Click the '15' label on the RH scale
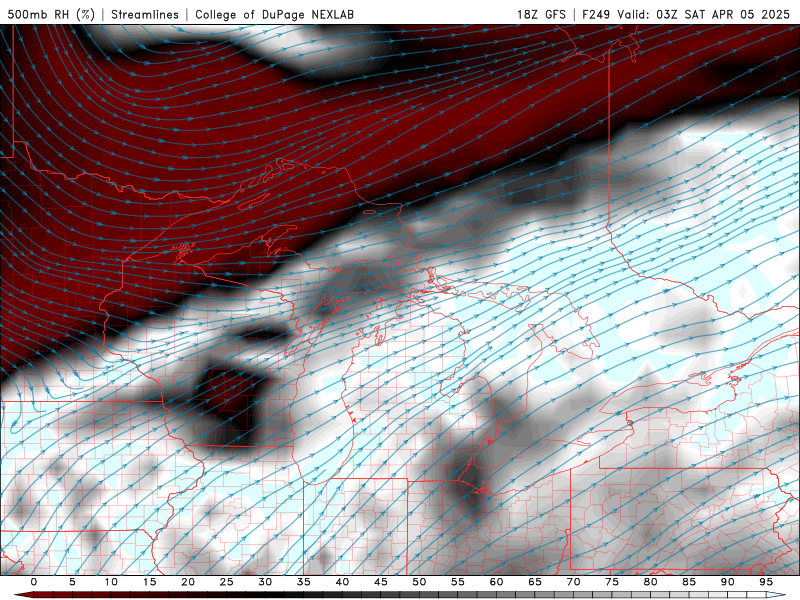 click(149, 582)
